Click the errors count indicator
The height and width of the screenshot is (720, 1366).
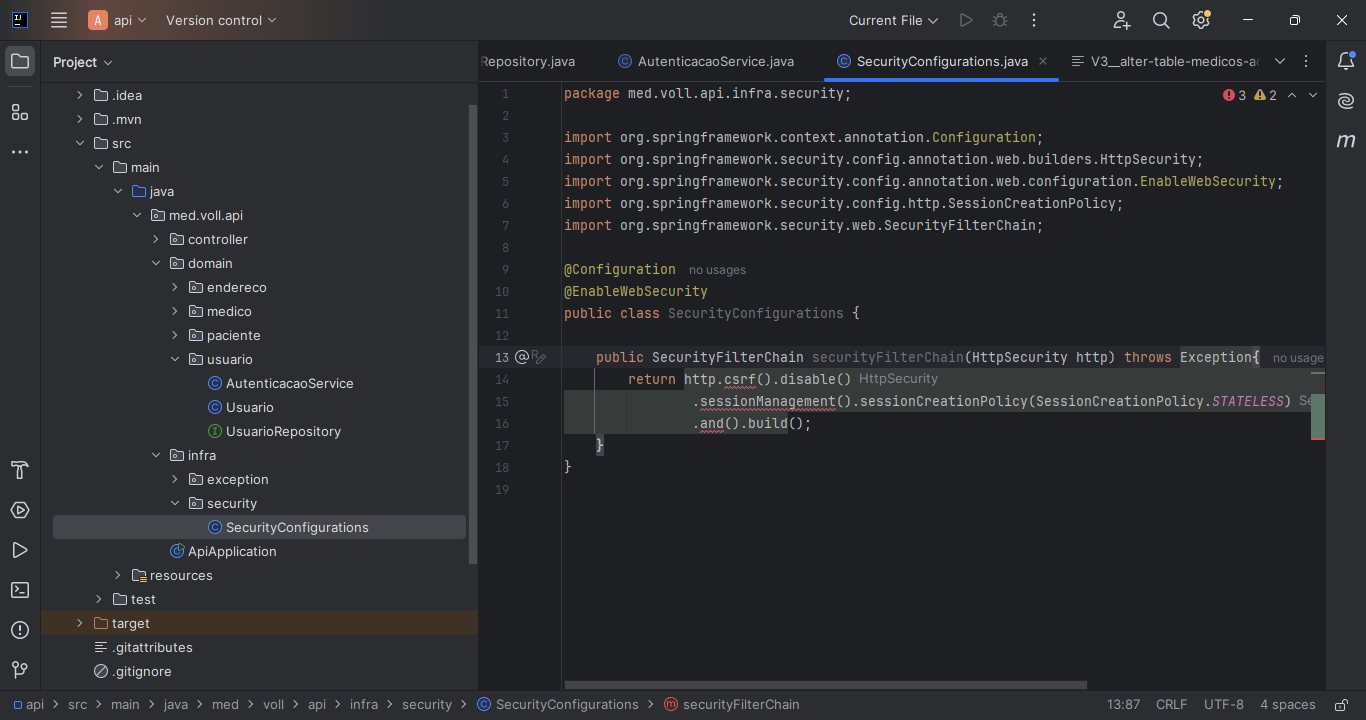coord(1234,95)
